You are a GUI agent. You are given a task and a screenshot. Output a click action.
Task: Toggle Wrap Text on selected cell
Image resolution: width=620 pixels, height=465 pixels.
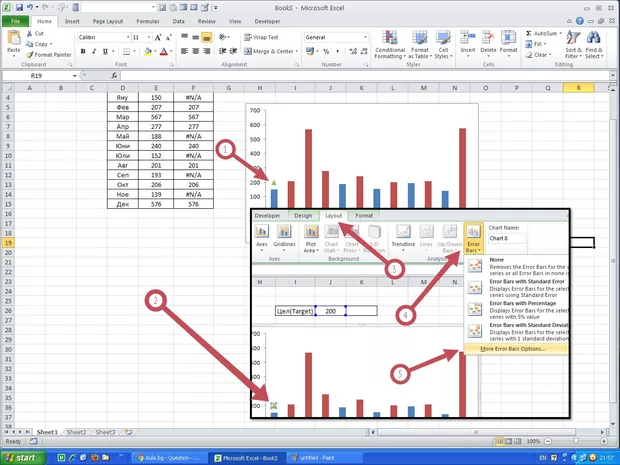[261, 37]
